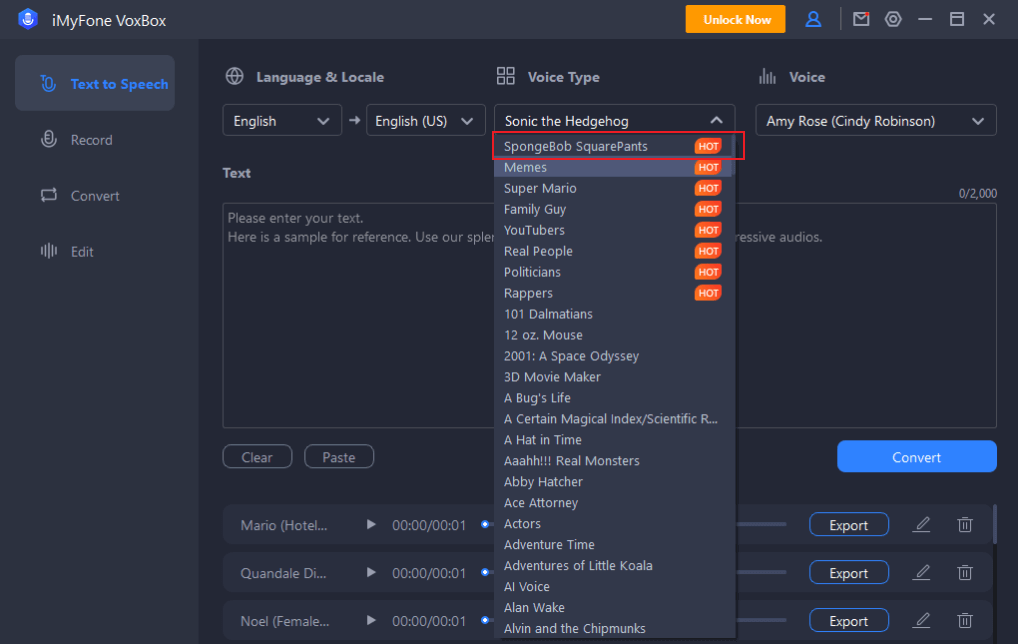Open the mail feedback icon
1018x644 pixels.
(861, 19)
